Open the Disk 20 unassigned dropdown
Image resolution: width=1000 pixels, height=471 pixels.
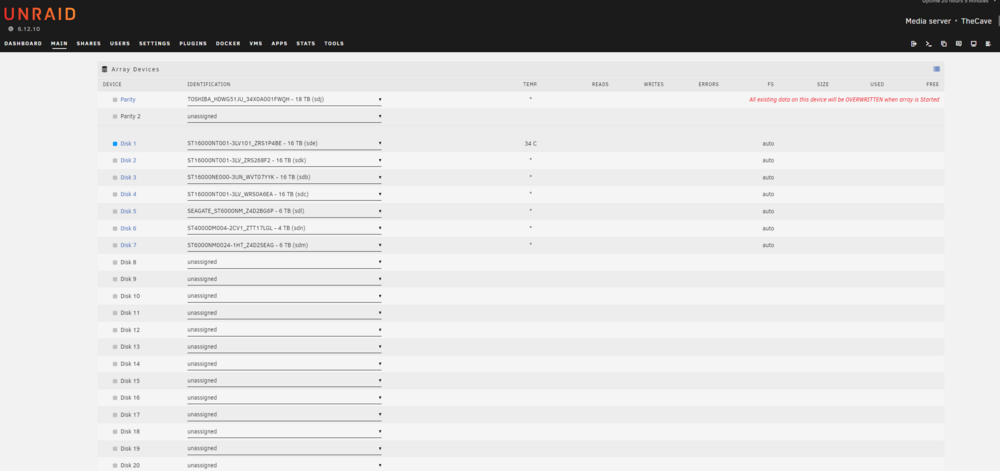coord(284,465)
